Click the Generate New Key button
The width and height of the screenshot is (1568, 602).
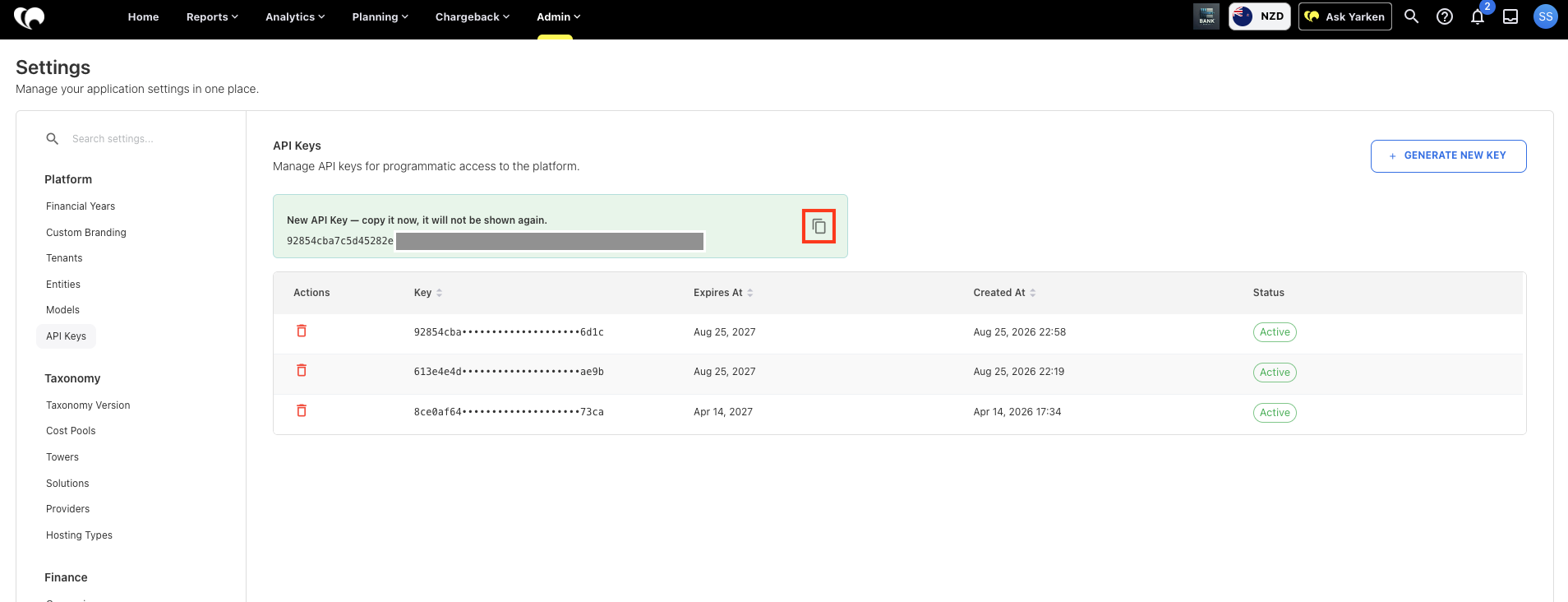point(1448,156)
